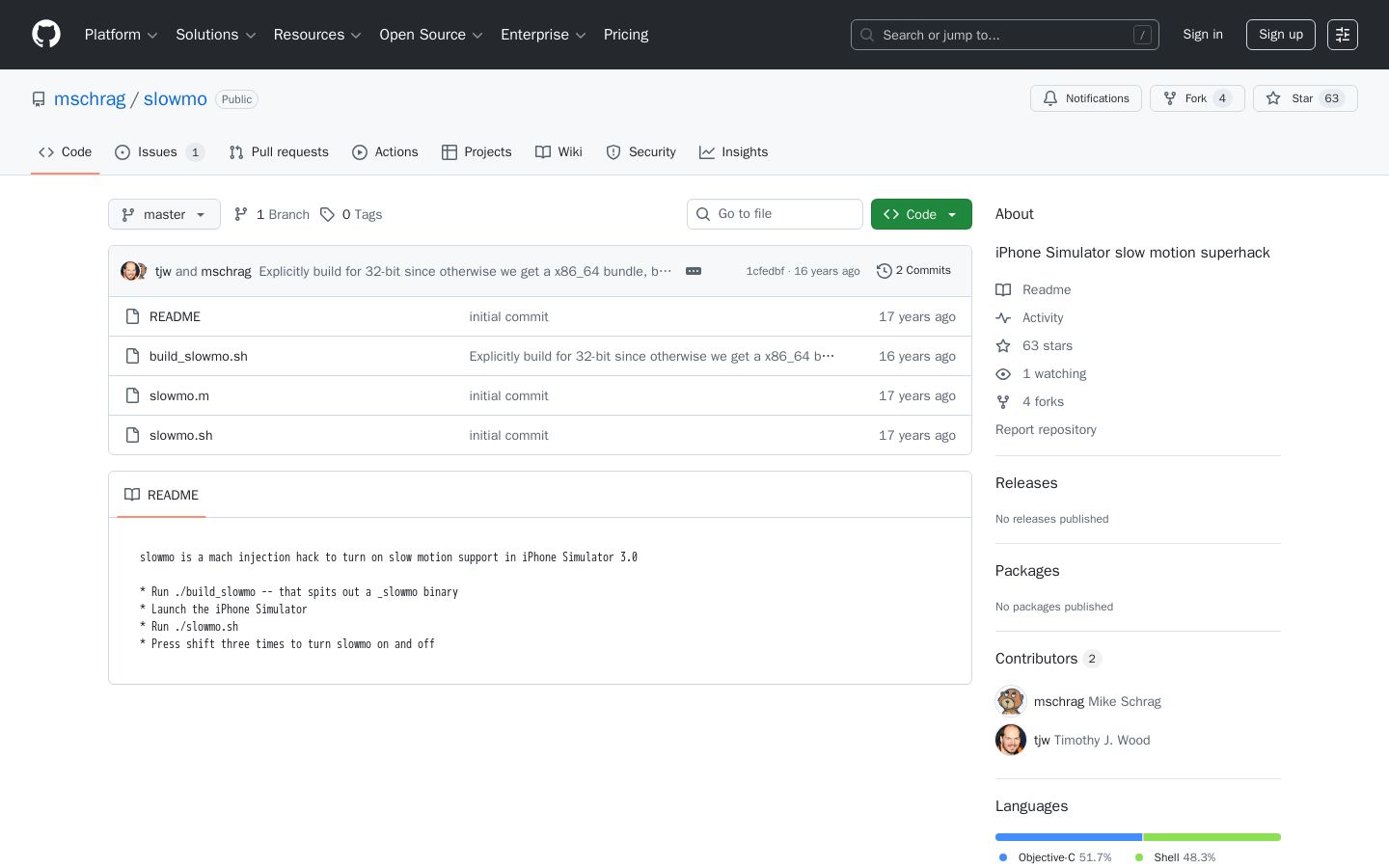Image resolution: width=1389 pixels, height=868 pixels.
Task: Click the slowmo.sh file icon
Action: point(132,435)
